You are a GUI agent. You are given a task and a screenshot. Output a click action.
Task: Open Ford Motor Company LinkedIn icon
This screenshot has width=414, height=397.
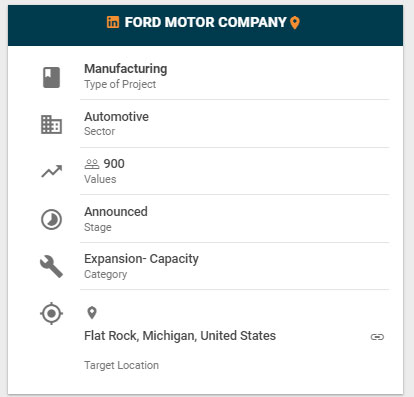point(113,22)
